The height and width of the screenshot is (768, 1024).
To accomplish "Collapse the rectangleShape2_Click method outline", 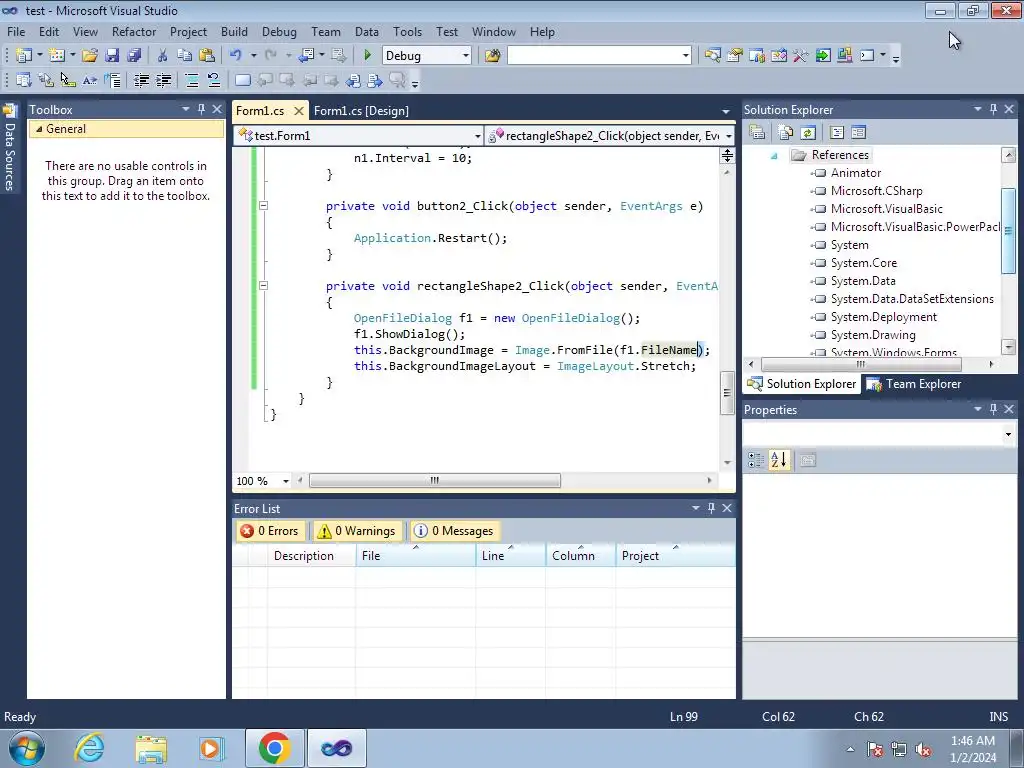I will 263,285.
